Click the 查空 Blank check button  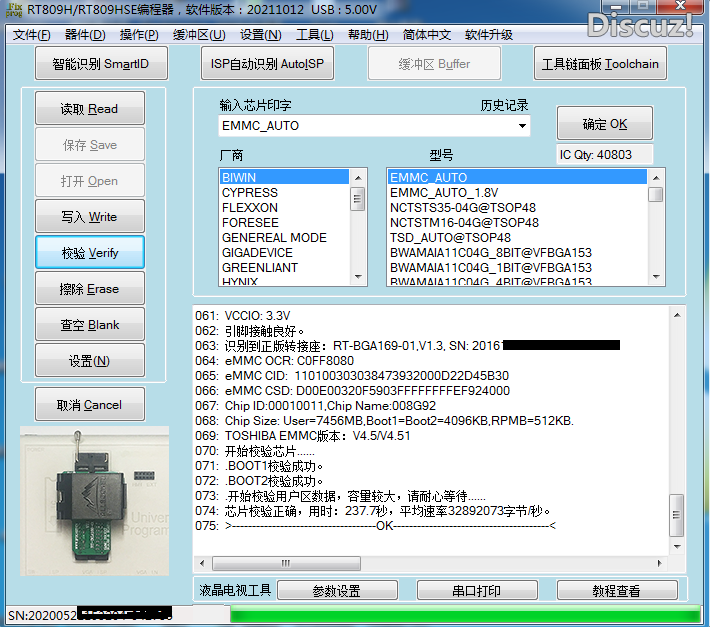[90, 324]
